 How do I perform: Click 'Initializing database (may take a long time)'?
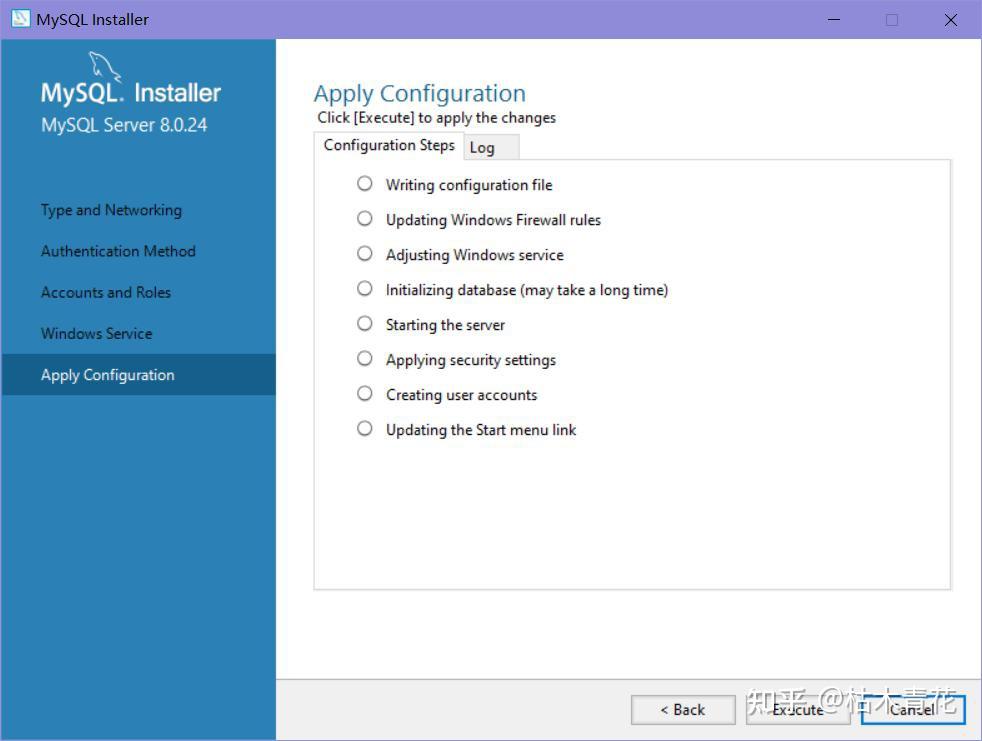tap(527, 290)
